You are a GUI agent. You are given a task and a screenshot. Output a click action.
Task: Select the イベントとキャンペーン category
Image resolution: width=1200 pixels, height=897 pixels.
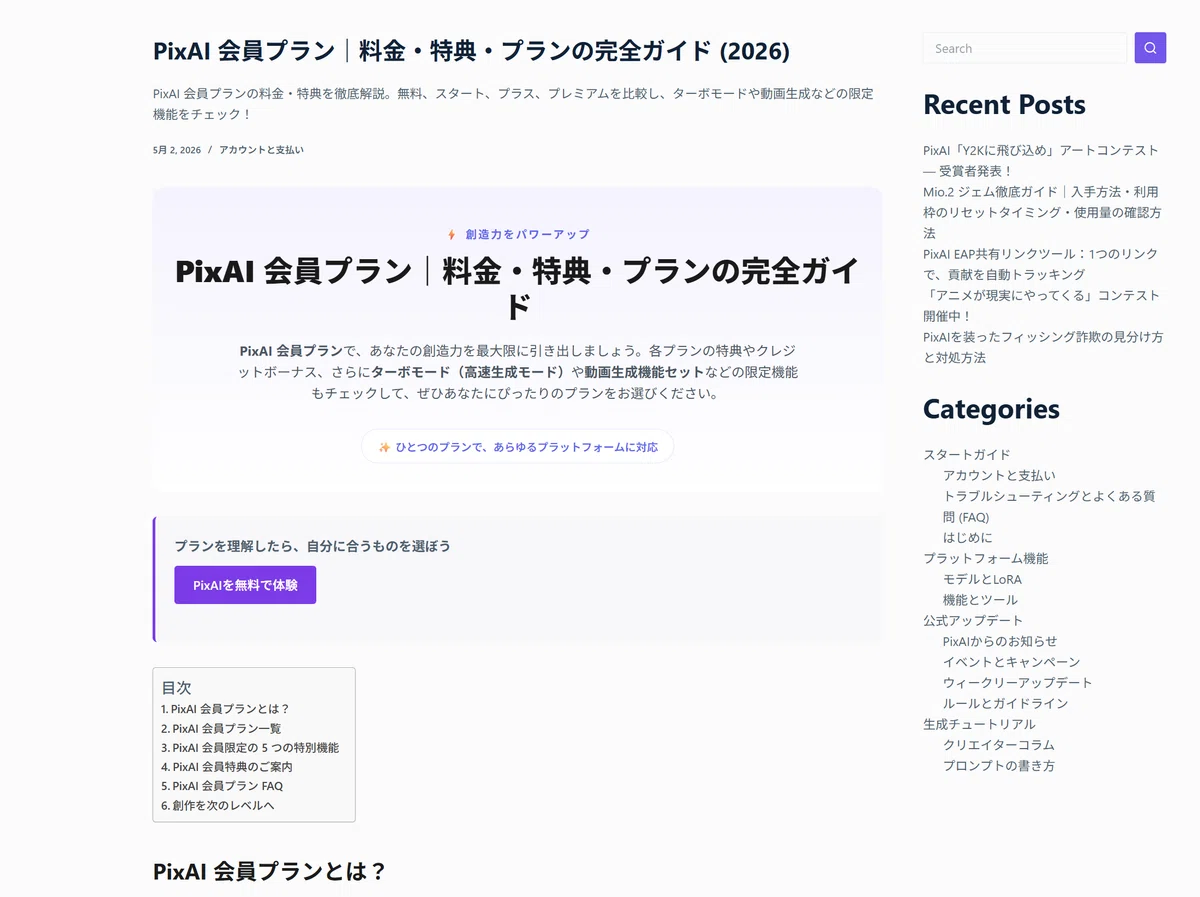pos(1012,662)
